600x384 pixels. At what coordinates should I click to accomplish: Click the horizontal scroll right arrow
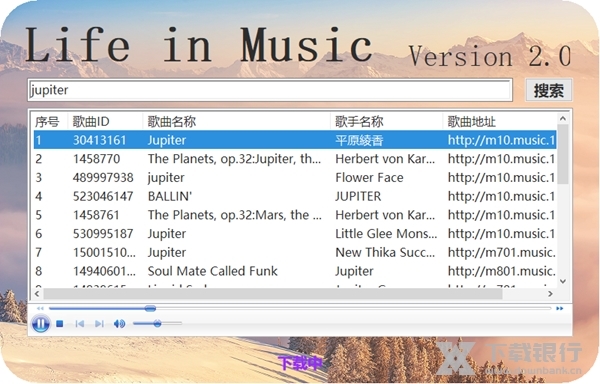pyautogui.click(x=551, y=294)
